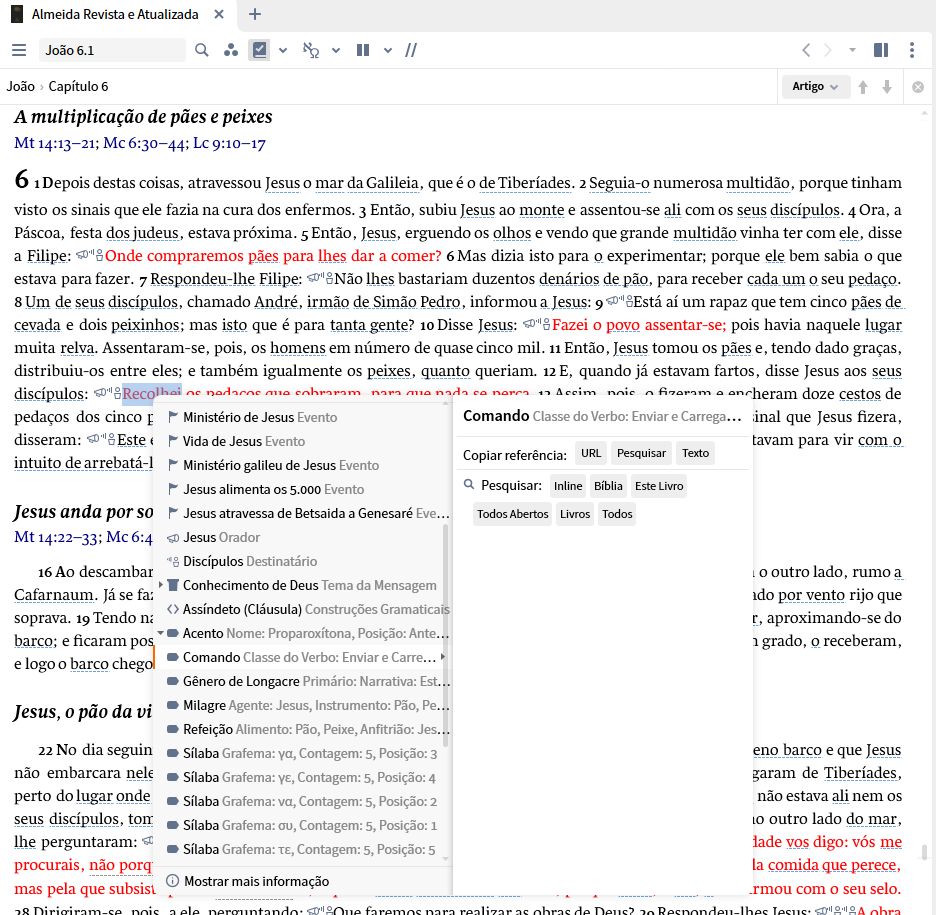Click the down arrow to next article
This screenshot has height=915, width=936.
[x=887, y=87]
